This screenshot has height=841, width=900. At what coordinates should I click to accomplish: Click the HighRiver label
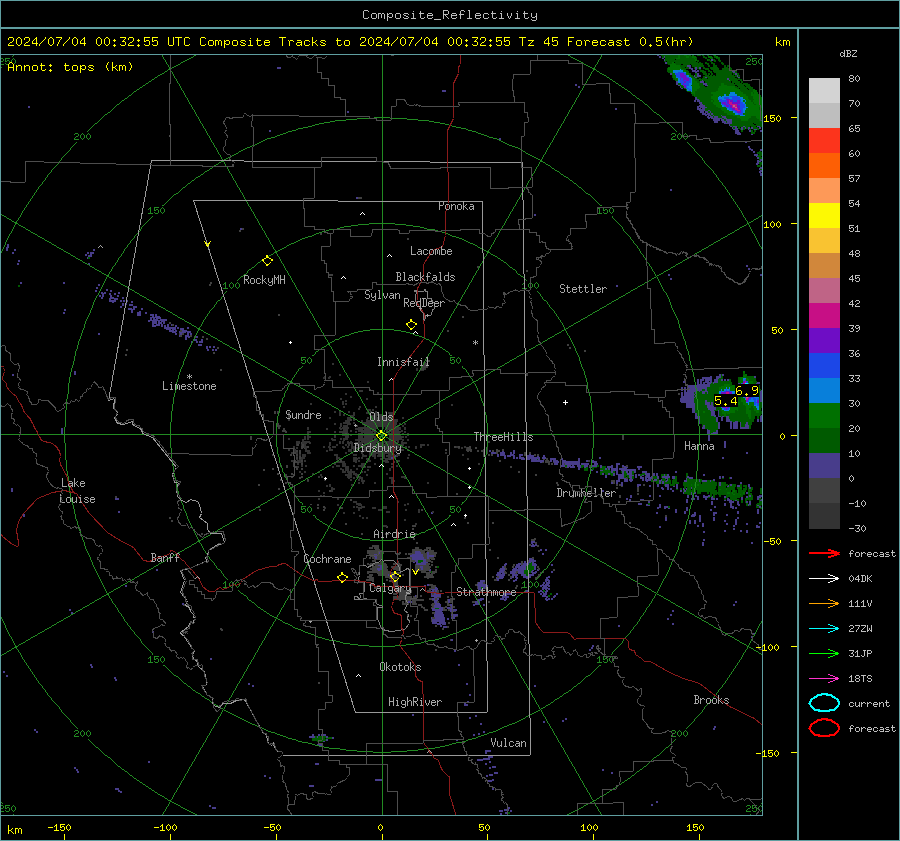click(415, 702)
